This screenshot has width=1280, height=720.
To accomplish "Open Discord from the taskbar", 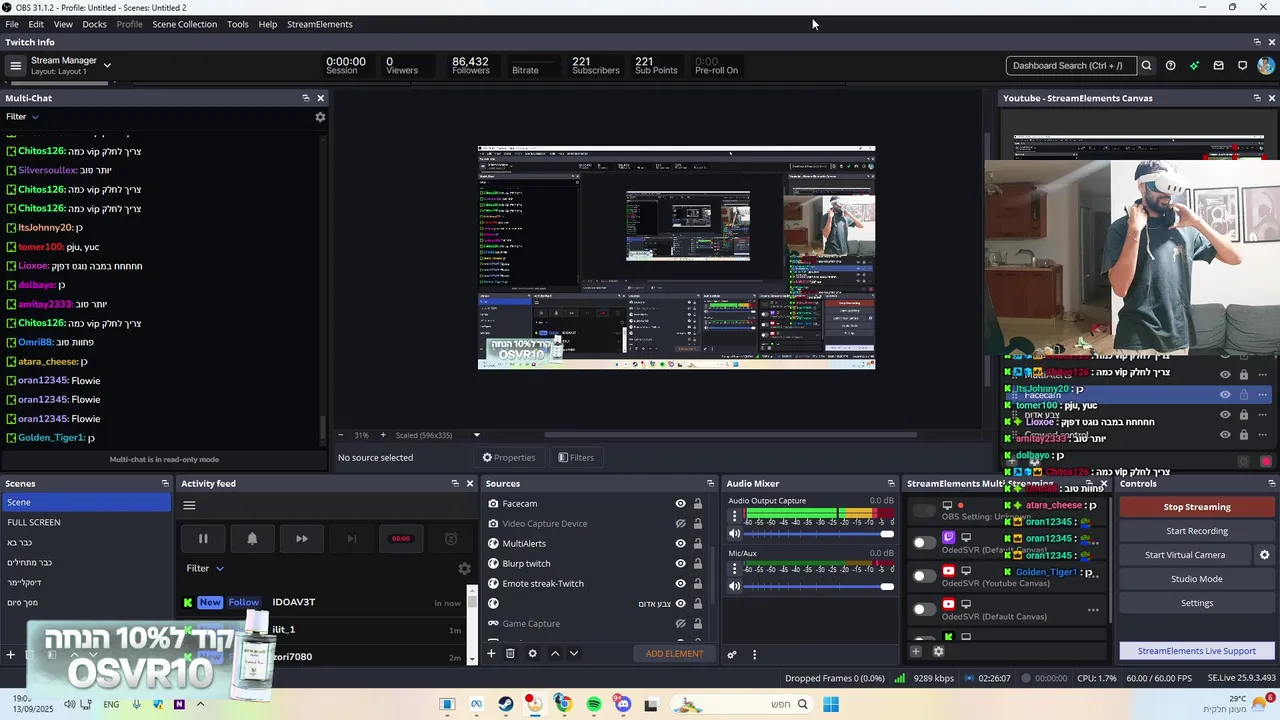I will [x=623, y=704].
